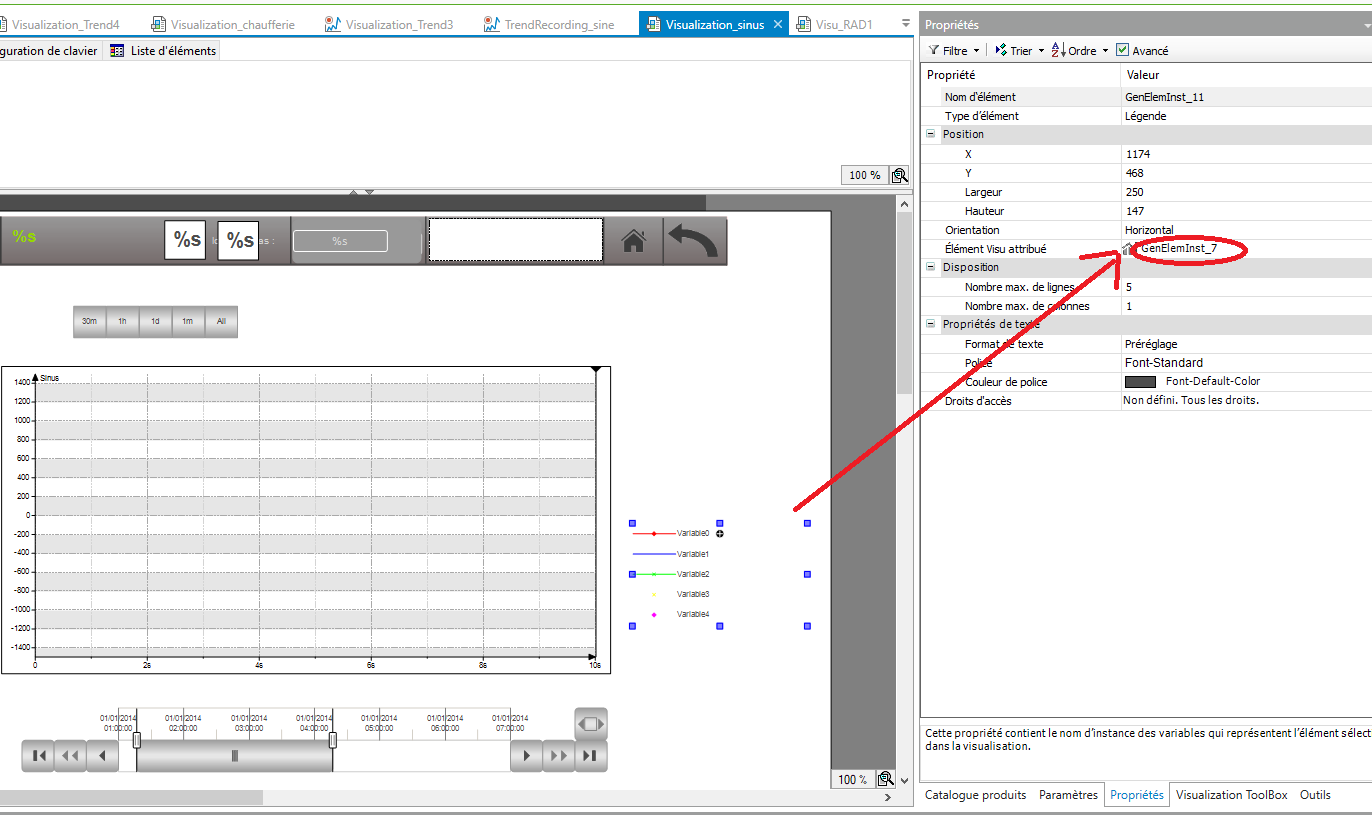The width and height of the screenshot is (1372, 815).
Task: Click the zoom-fit button above timeline controls
Action: (590, 723)
